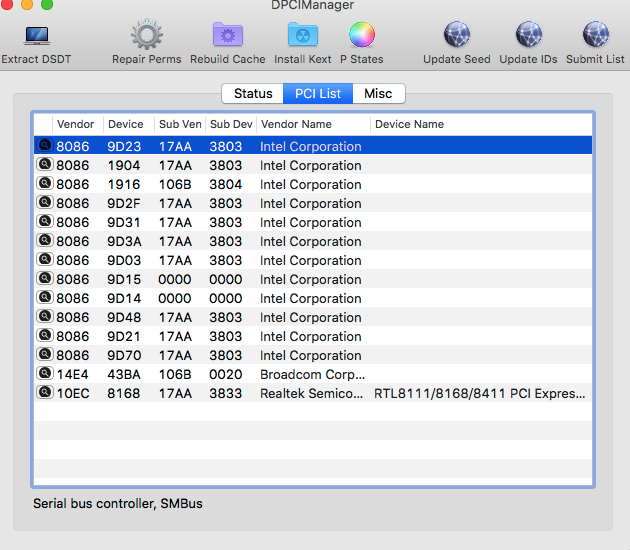Click the green maximize window button
Image resolution: width=630 pixels, height=550 pixels.
pos(47,5)
